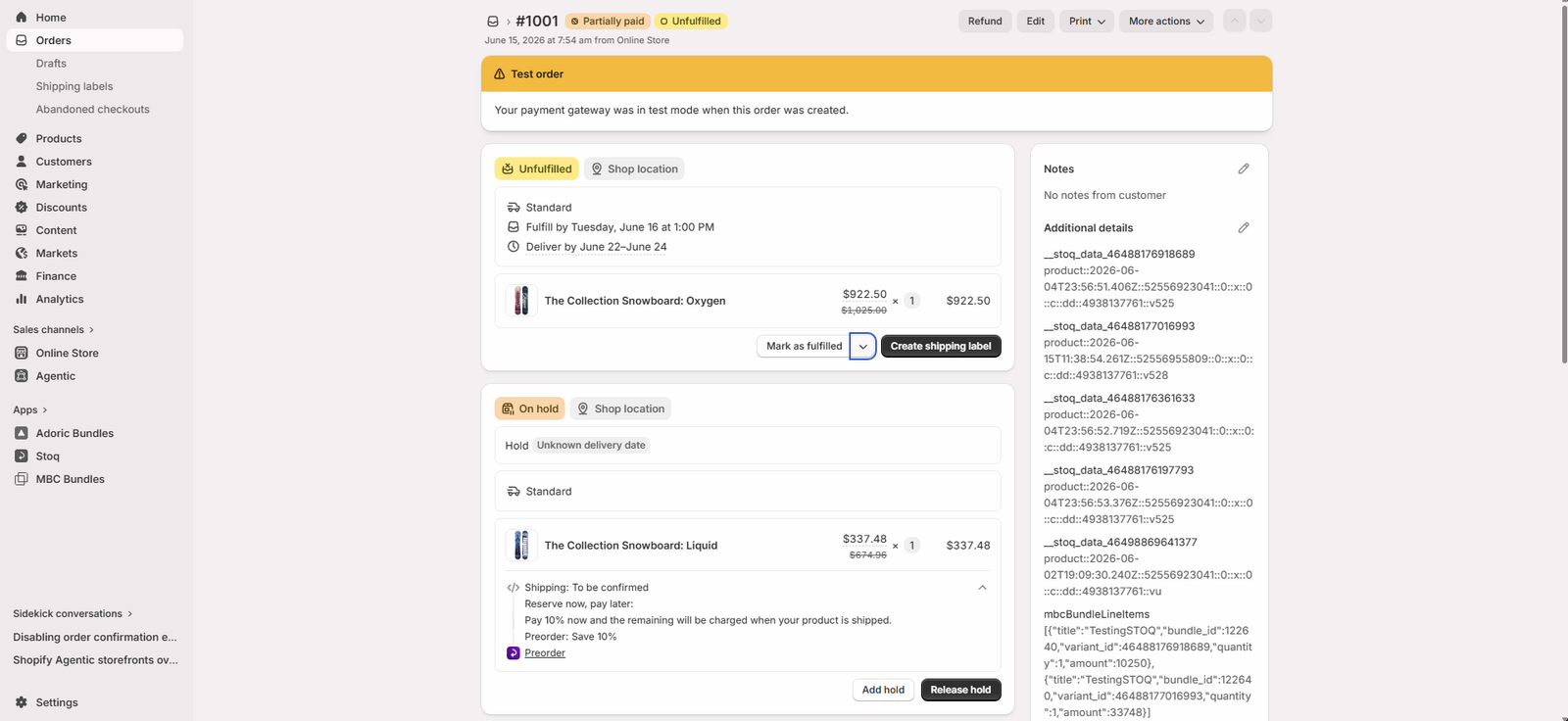Click the Test order warning icon

(500, 74)
